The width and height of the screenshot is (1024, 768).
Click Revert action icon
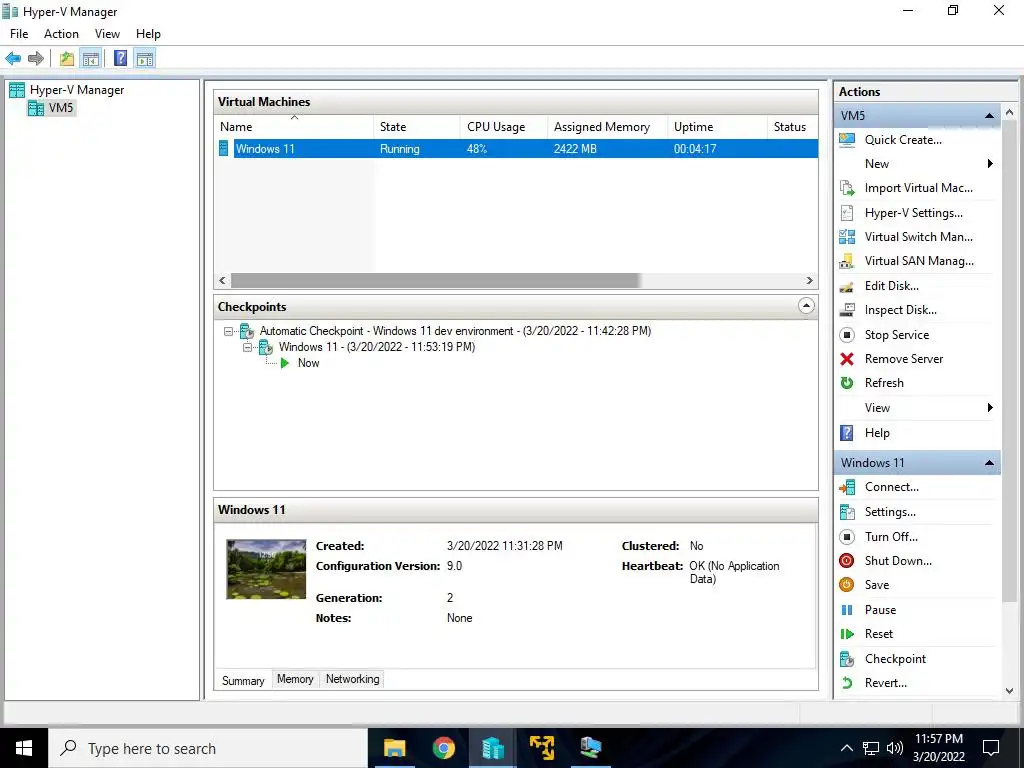click(x=847, y=683)
